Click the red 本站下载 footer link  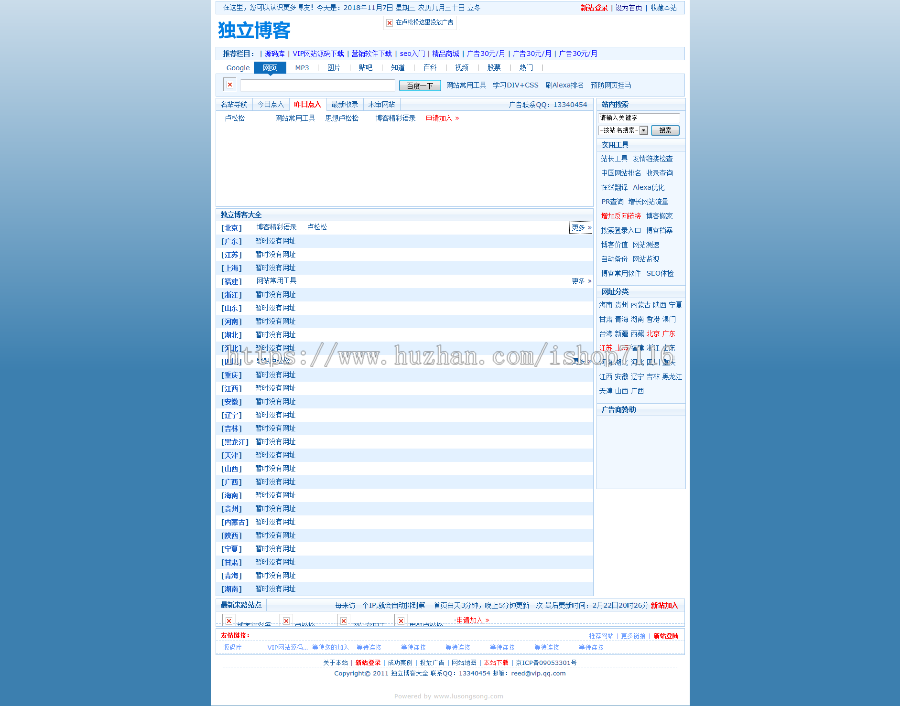point(496,662)
